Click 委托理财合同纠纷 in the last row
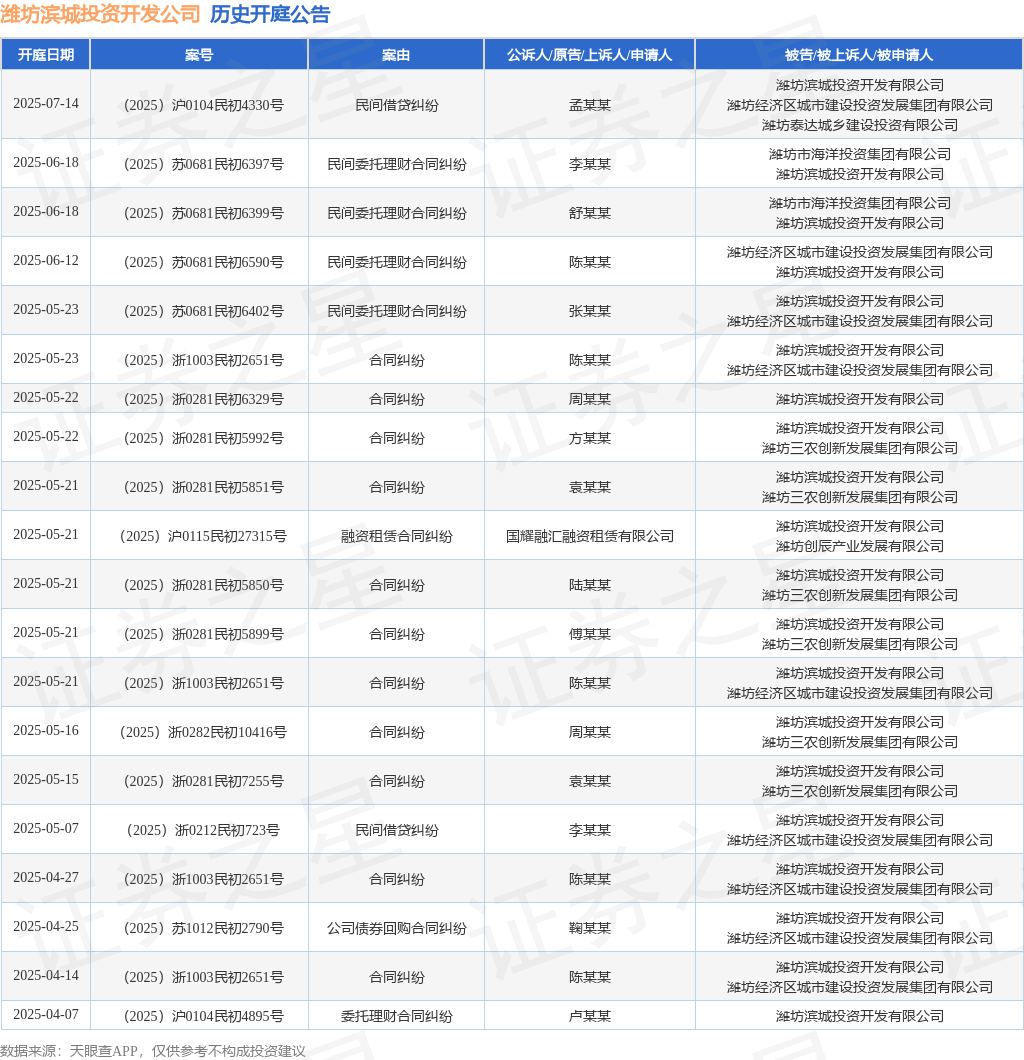The image size is (1024, 1060). tap(397, 1016)
